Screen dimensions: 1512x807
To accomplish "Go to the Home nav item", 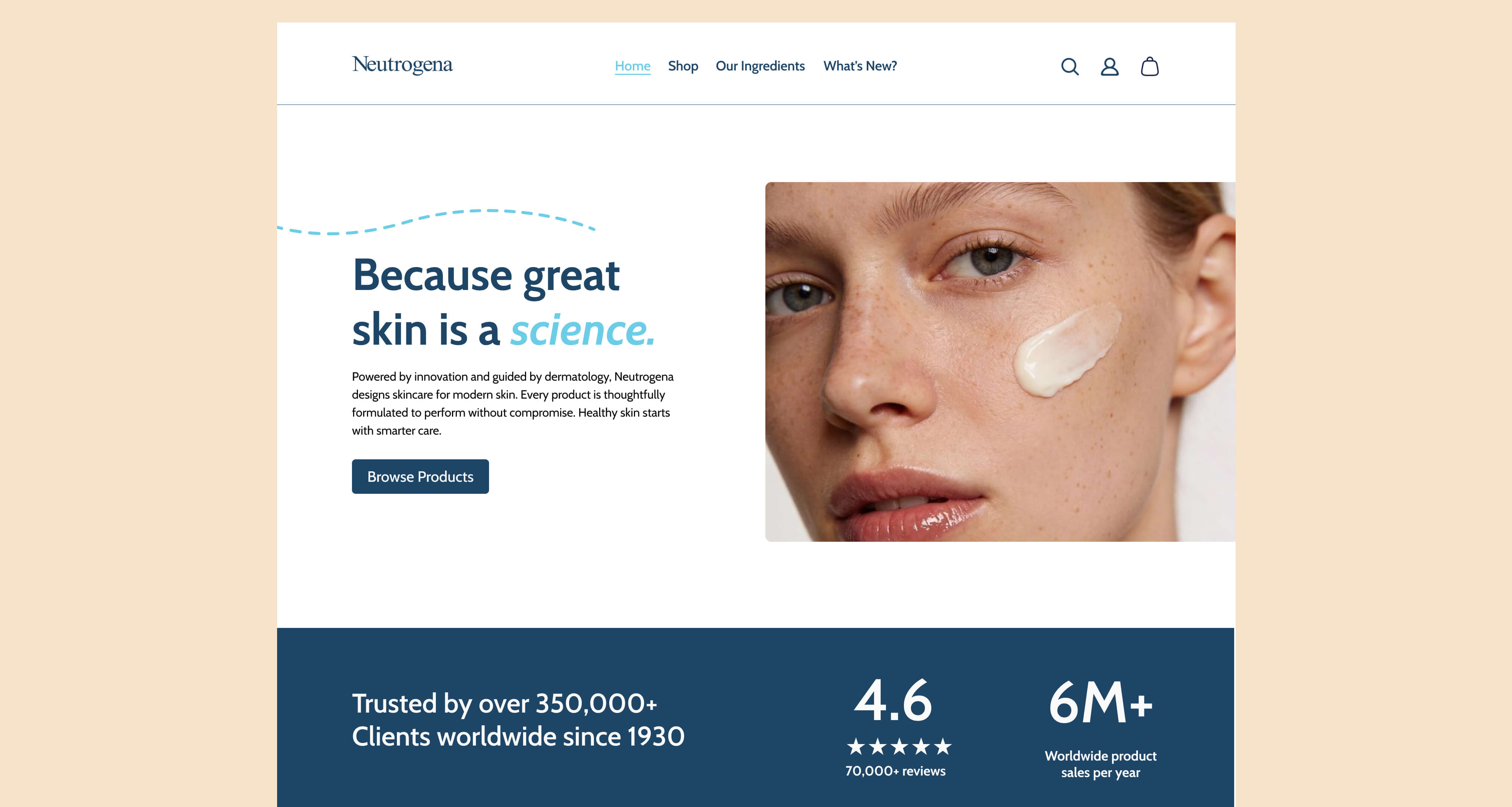I will (632, 66).
